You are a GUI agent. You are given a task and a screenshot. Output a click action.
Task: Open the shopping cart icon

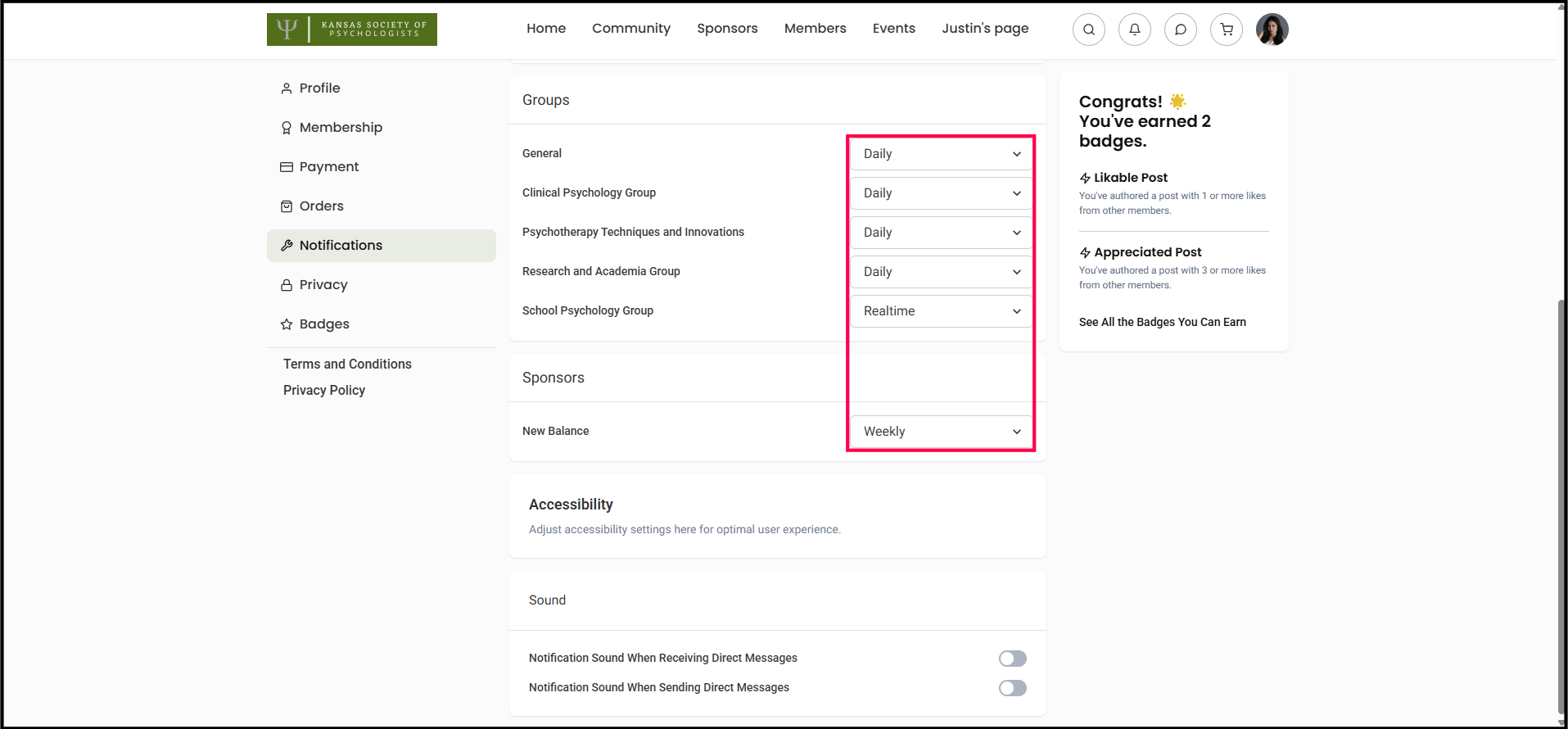pos(1226,29)
